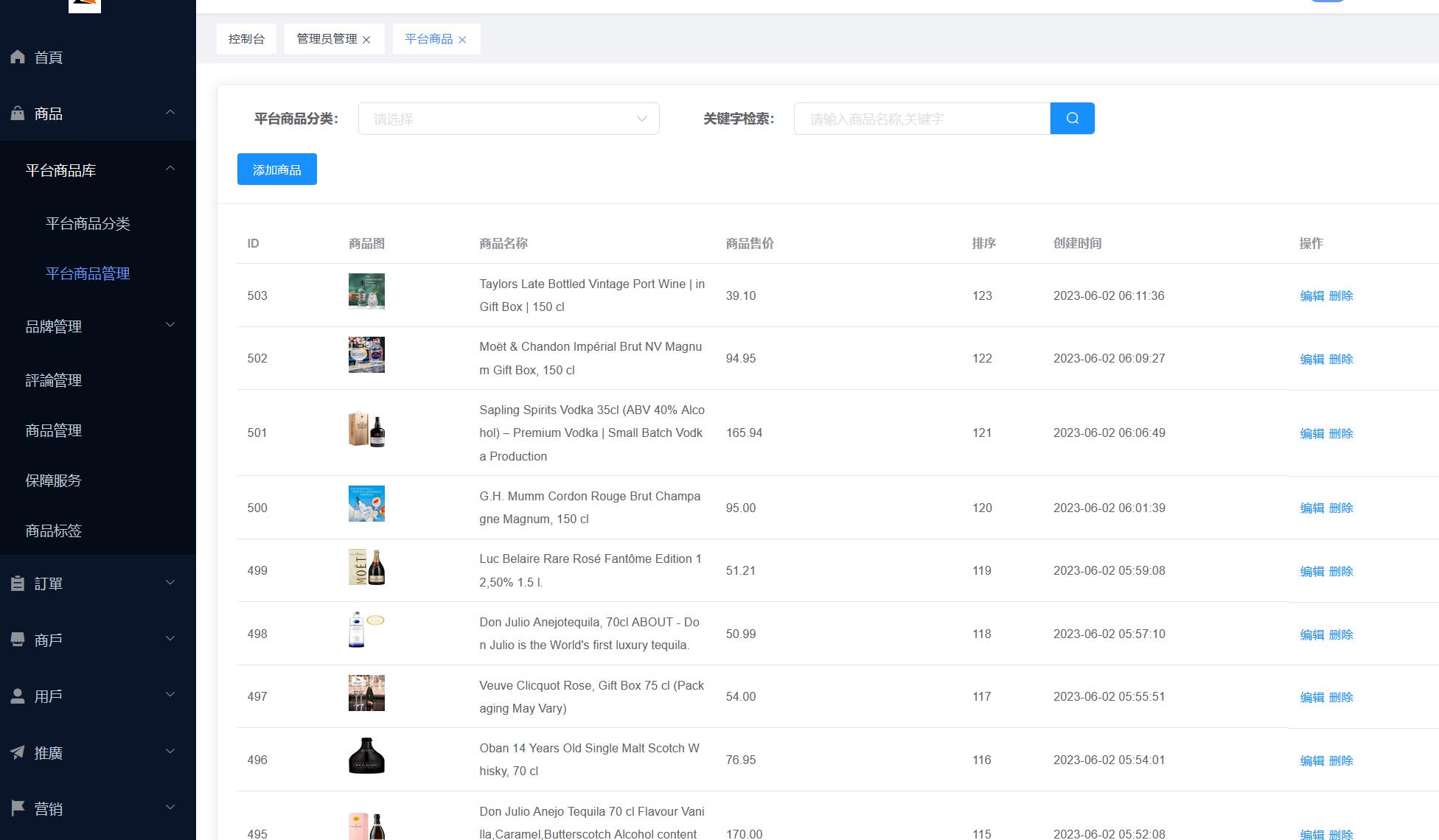The height and width of the screenshot is (840, 1439).
Task: Switch to the 控制台 tab
Action: click(x=246, y=39)
